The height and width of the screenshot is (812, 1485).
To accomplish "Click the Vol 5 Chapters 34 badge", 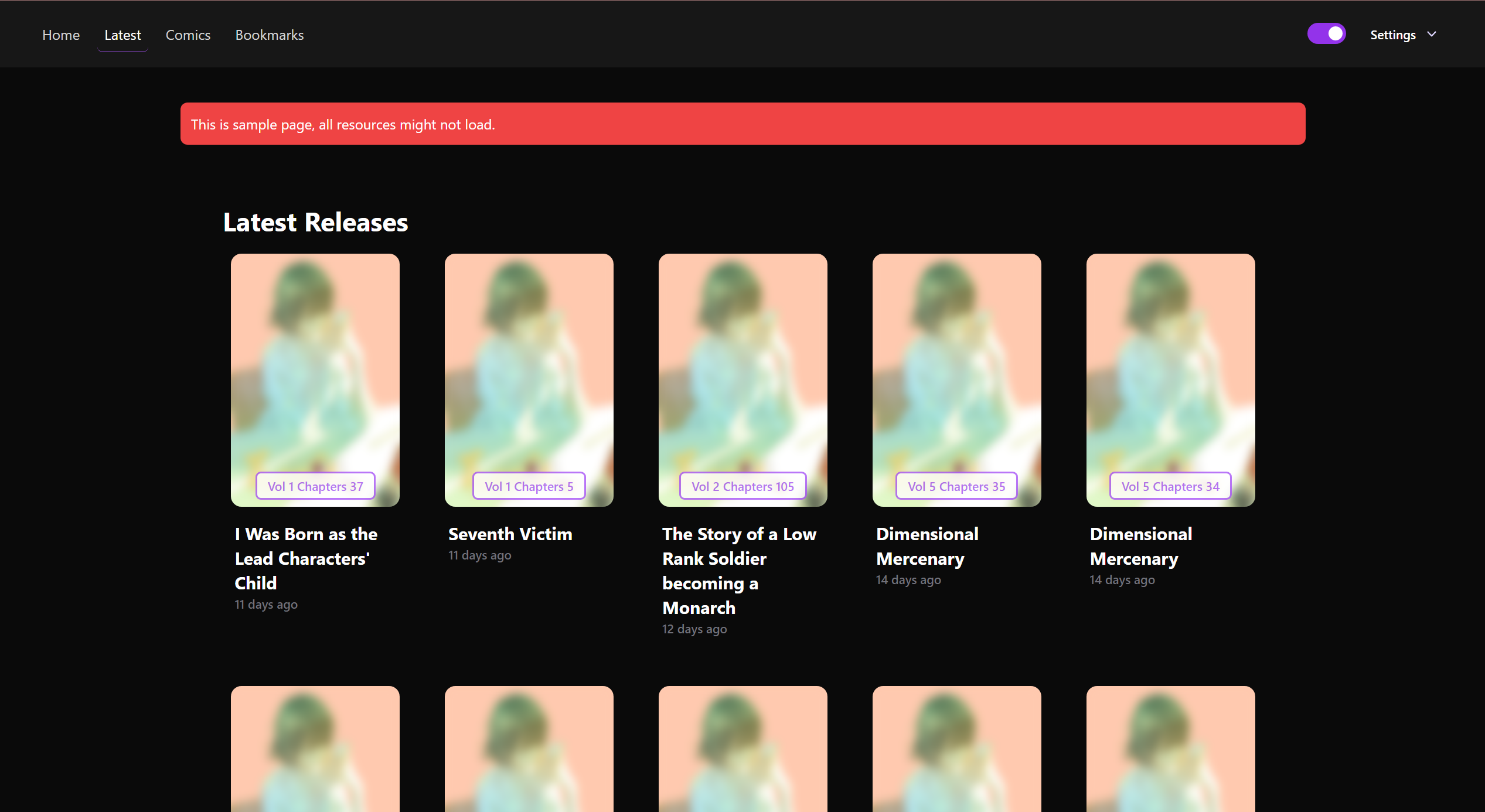I will coord(1170,486).
